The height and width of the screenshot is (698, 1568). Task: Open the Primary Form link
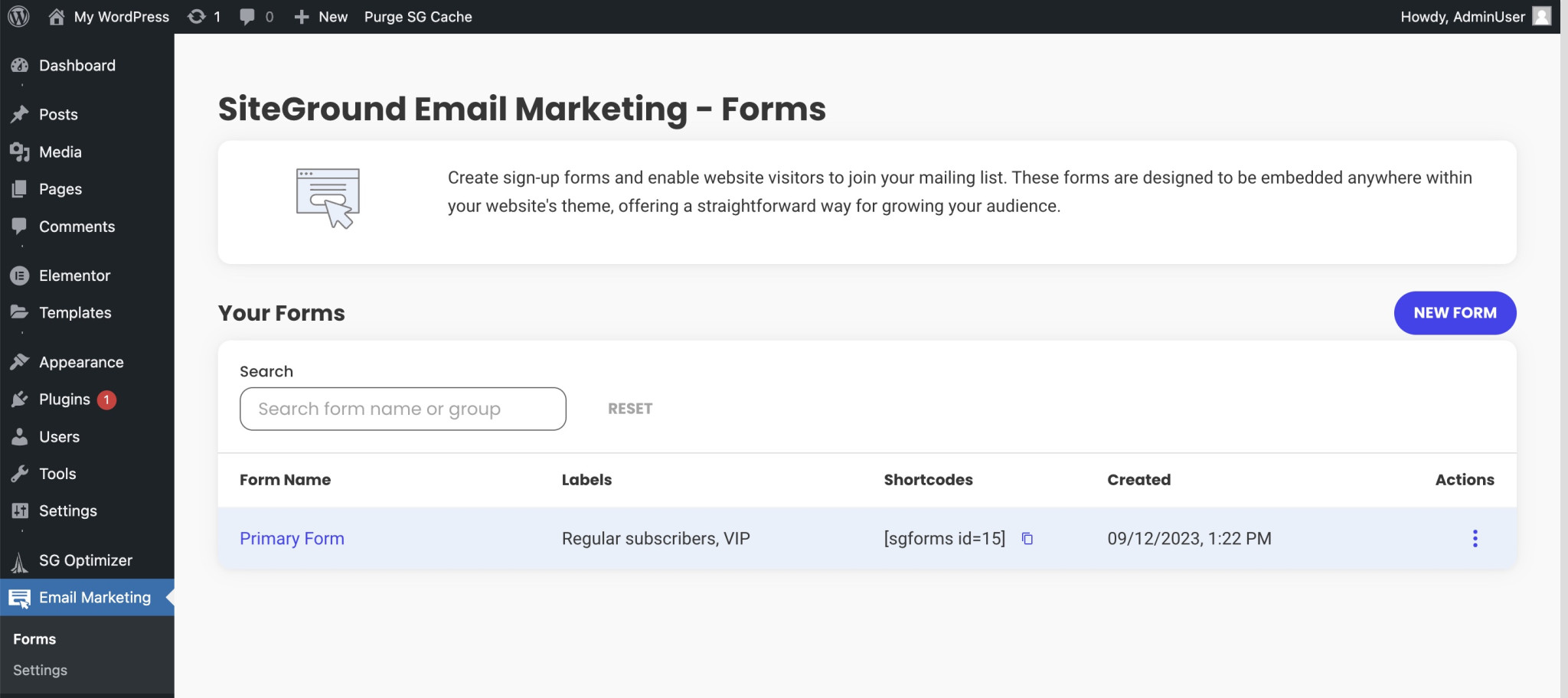pyautogui.click(x=292, y=539)
